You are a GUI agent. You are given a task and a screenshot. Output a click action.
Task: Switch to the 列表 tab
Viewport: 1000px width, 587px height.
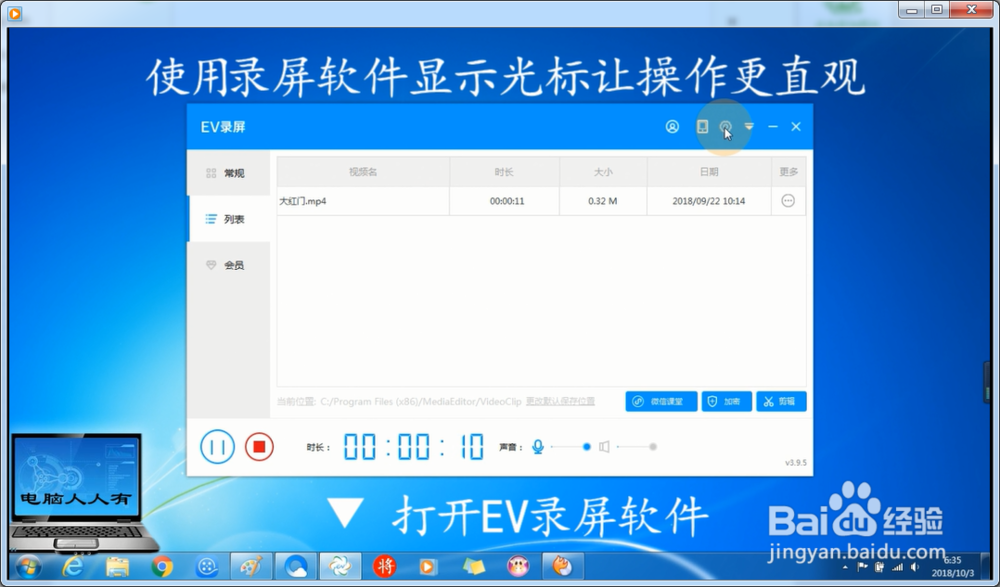(x=228, y=219)
